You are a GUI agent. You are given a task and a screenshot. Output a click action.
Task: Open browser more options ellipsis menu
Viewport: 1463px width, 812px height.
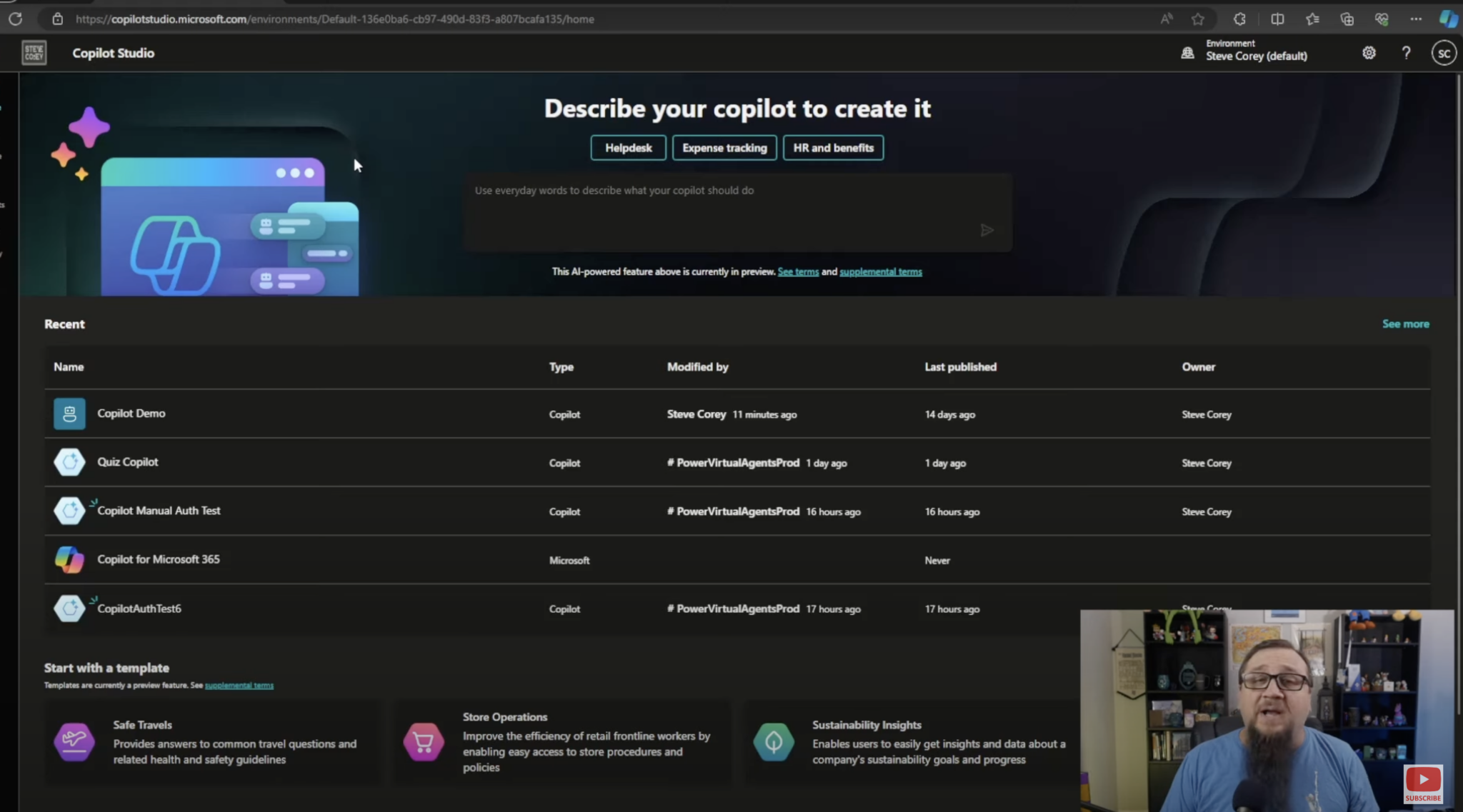point(1416,19)
